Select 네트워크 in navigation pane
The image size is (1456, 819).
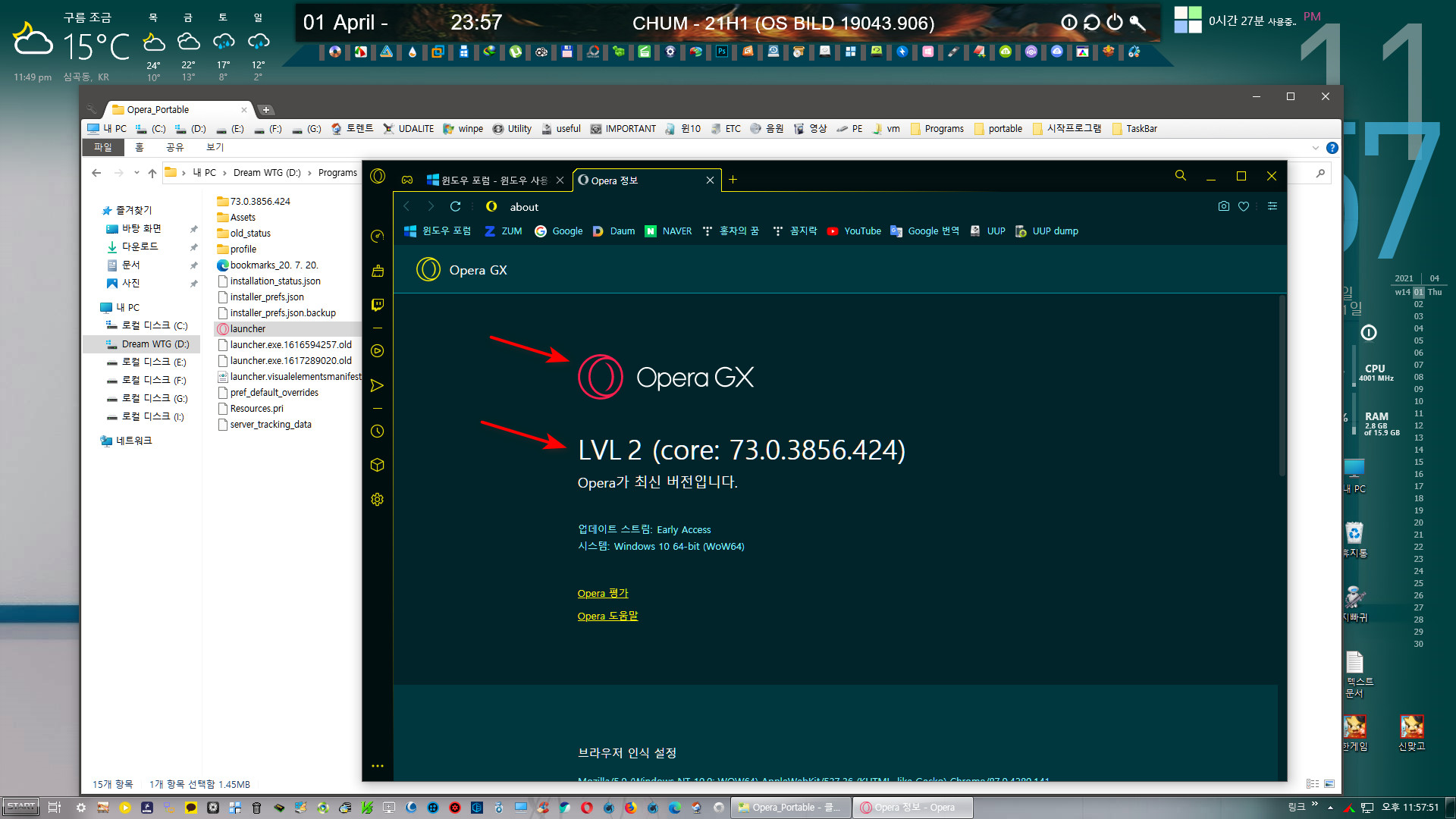pos(126,441)
